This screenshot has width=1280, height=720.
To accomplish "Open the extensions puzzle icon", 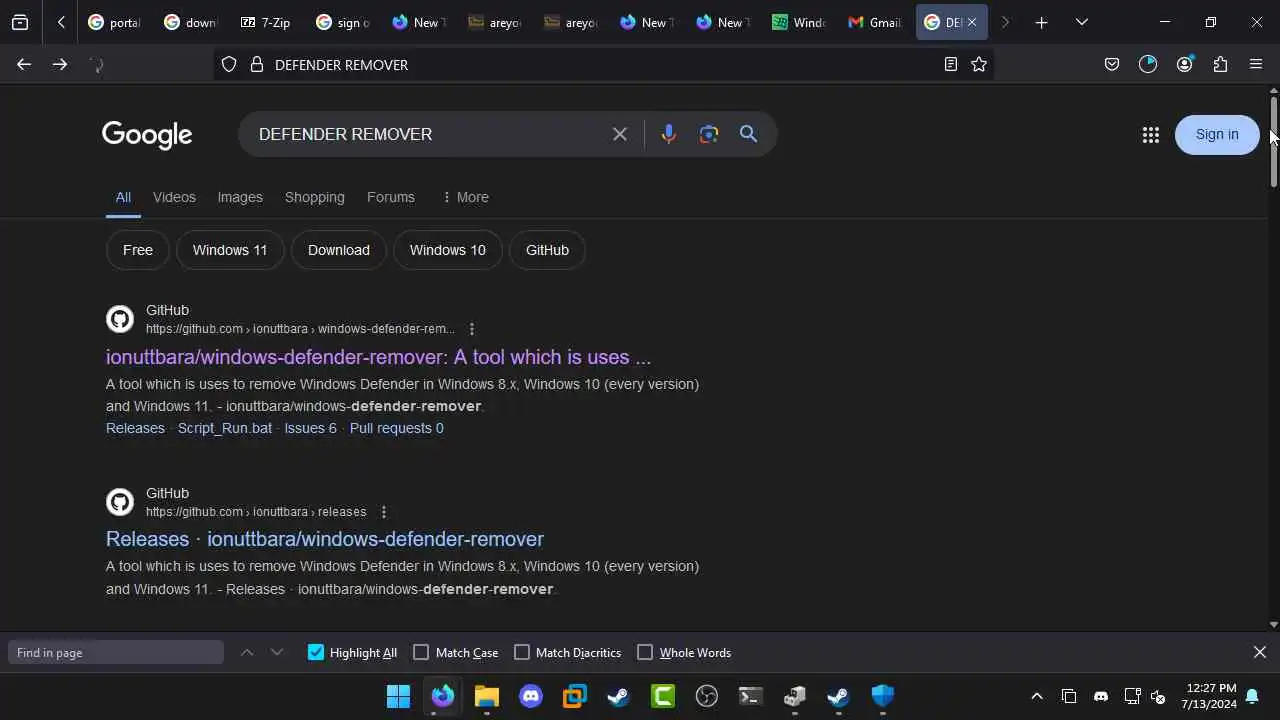I will coord(1220,65).
